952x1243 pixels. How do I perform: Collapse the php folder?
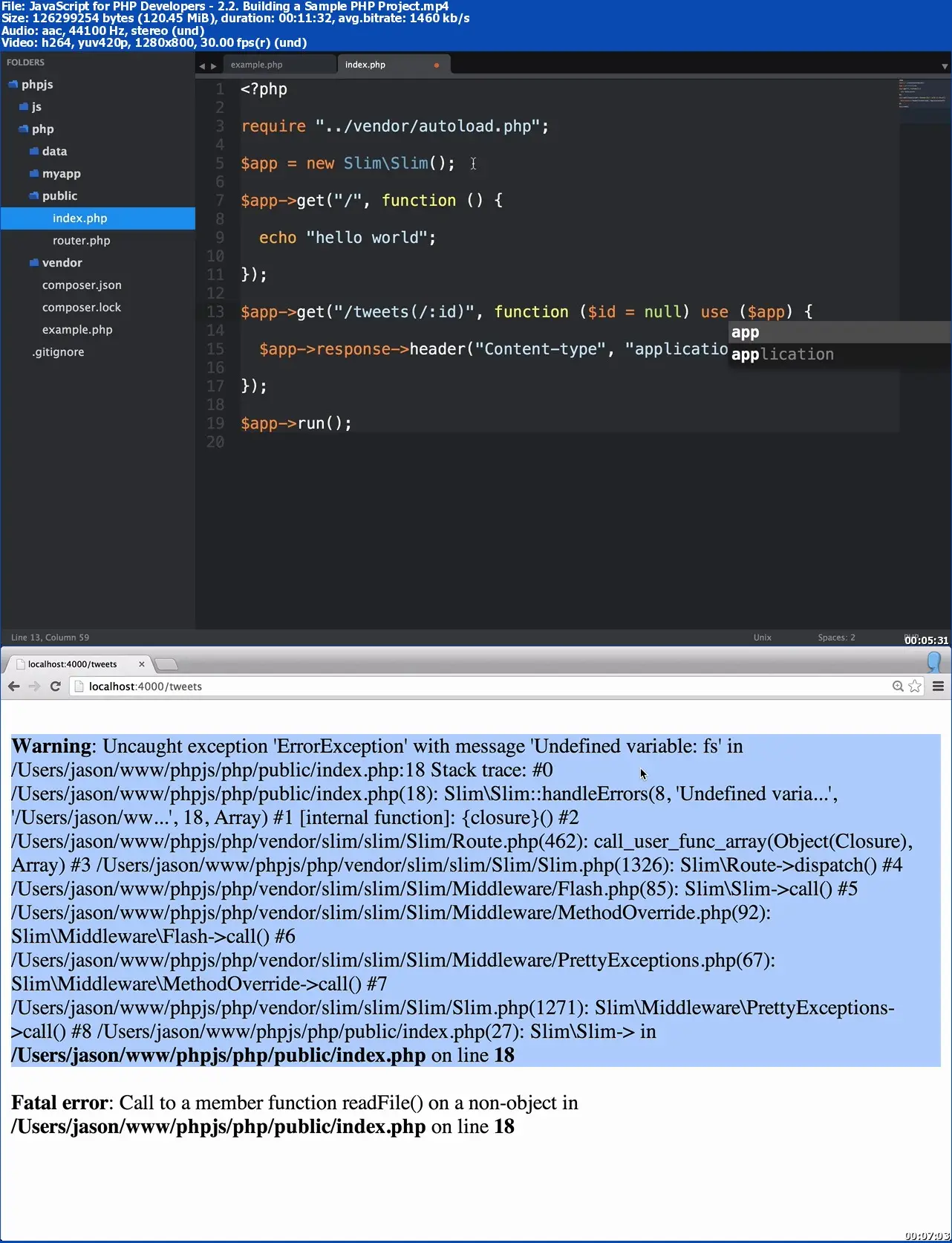point(23,129)
